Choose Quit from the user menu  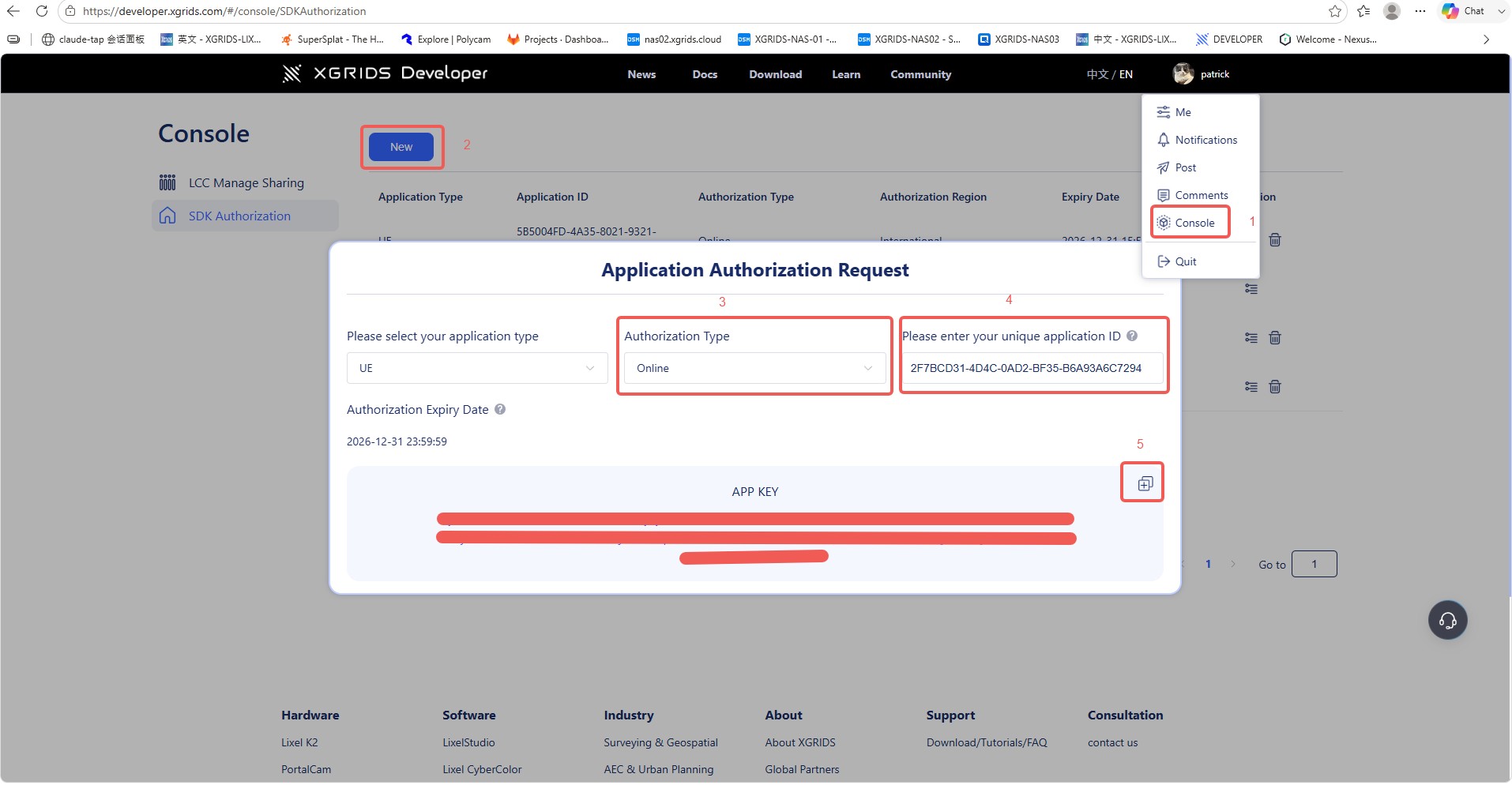pyautogui.click(x=1177, y=261)
